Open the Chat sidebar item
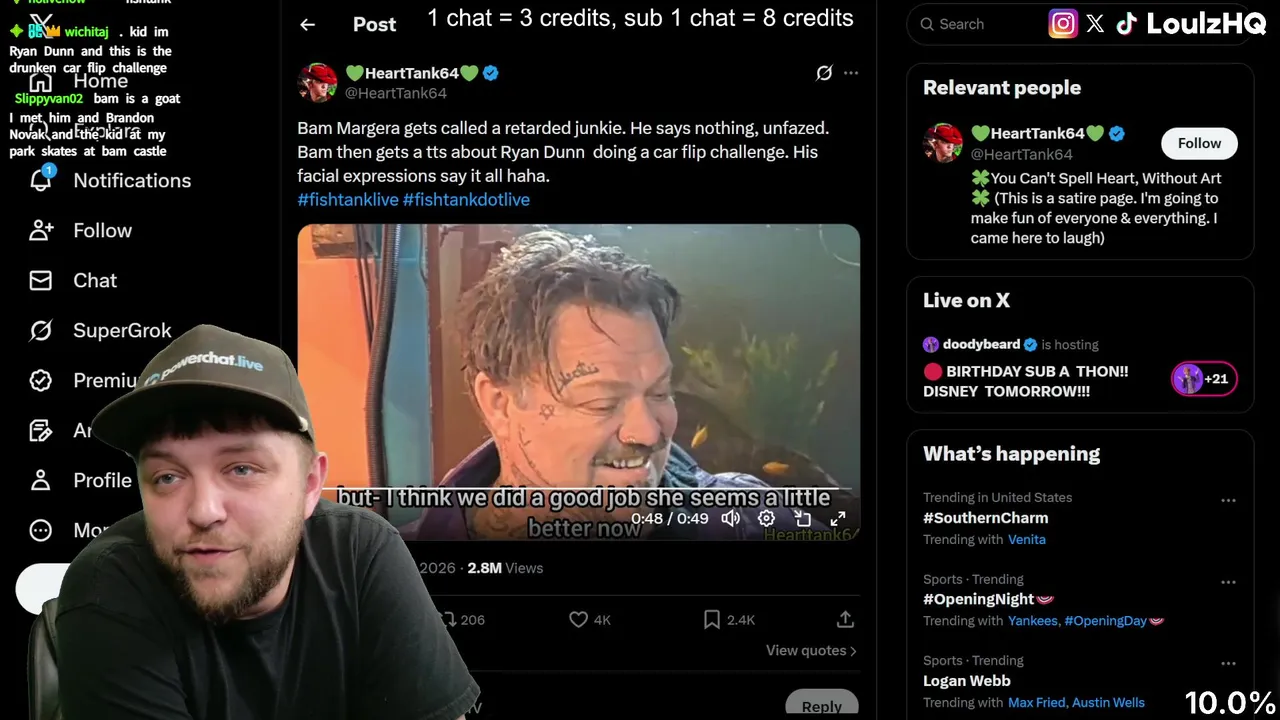This screenshot has height=720, width=1280. coord(74,280)
